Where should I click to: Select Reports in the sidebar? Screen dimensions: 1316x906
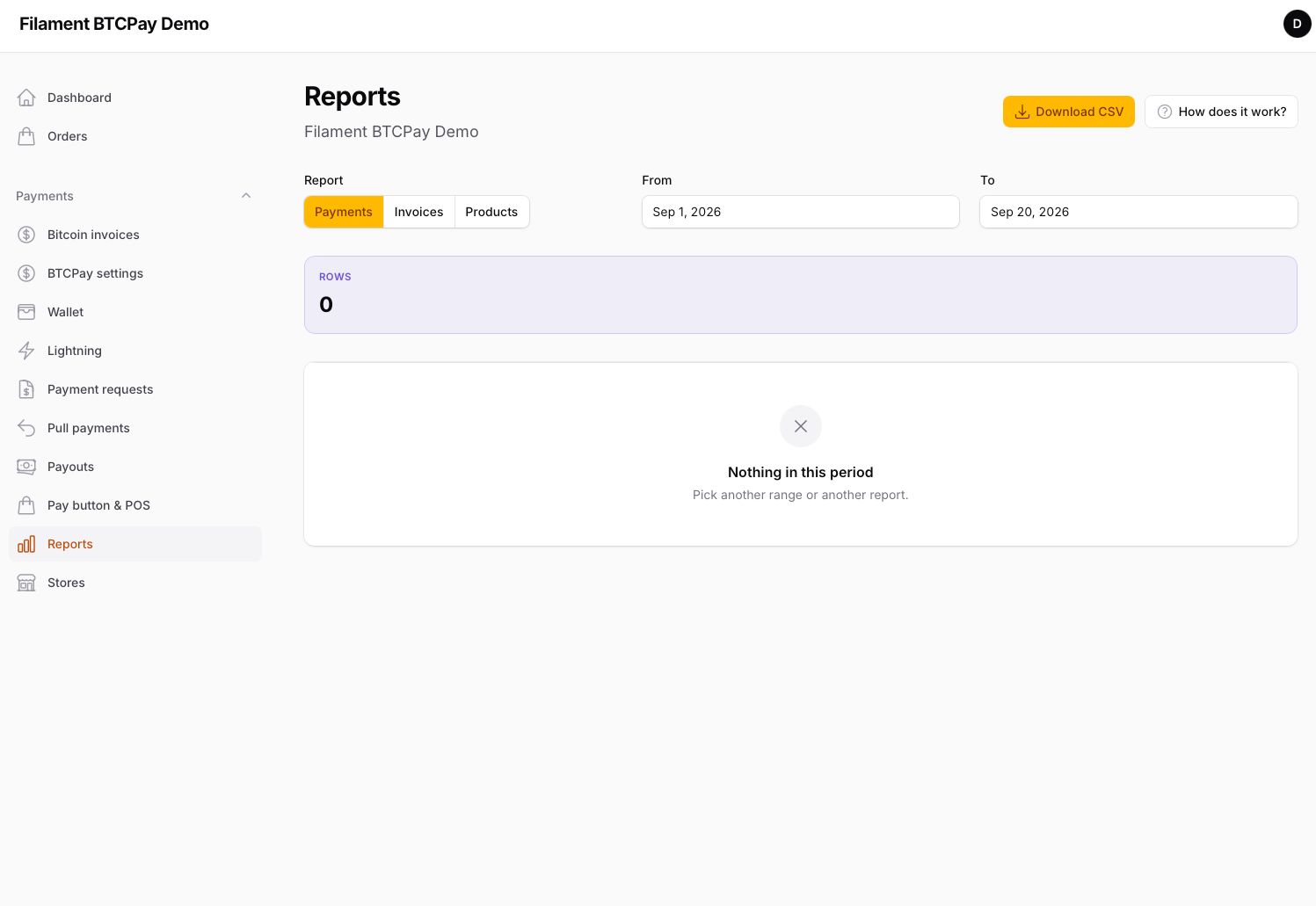135,544
